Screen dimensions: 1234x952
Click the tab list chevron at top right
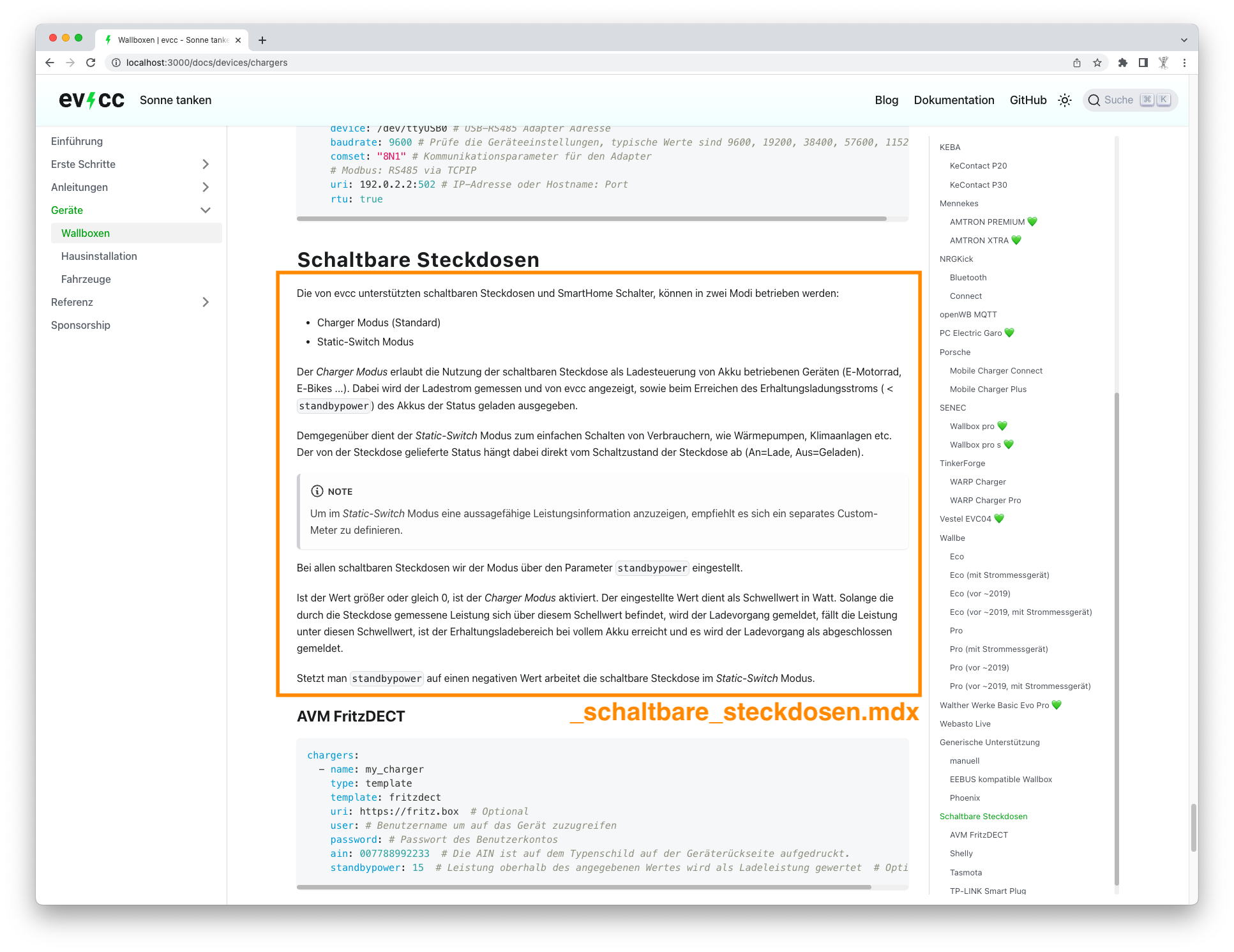point(1184,40)
